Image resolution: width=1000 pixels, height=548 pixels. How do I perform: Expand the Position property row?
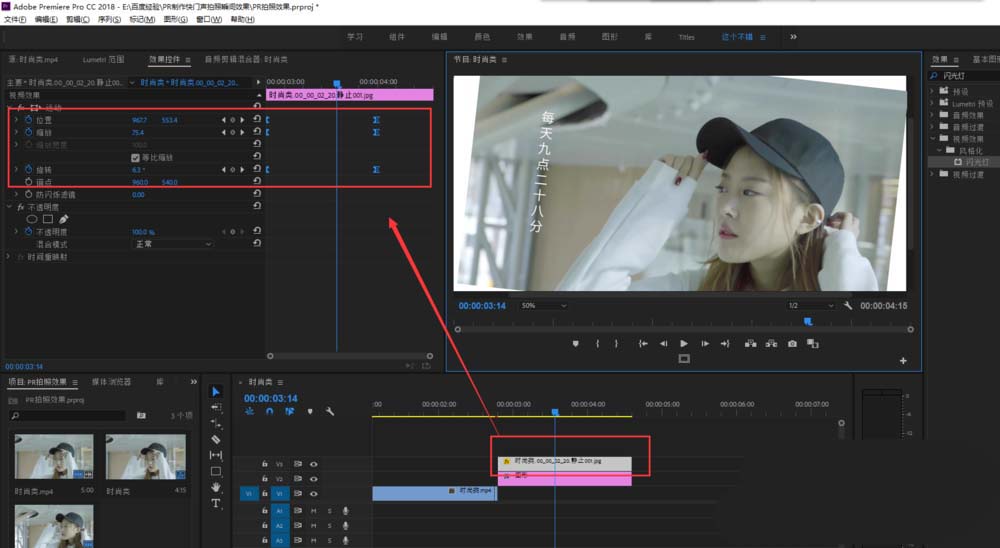[16, 119]
